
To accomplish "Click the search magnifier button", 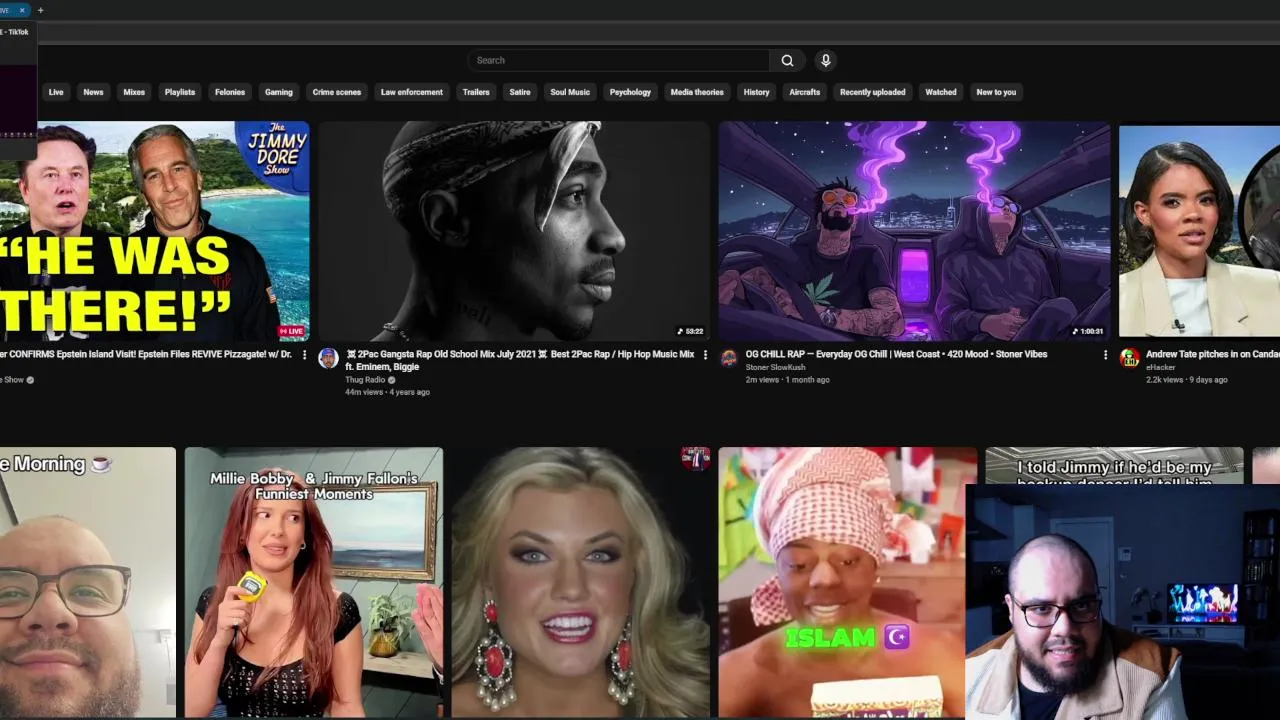I will (787, 60).
